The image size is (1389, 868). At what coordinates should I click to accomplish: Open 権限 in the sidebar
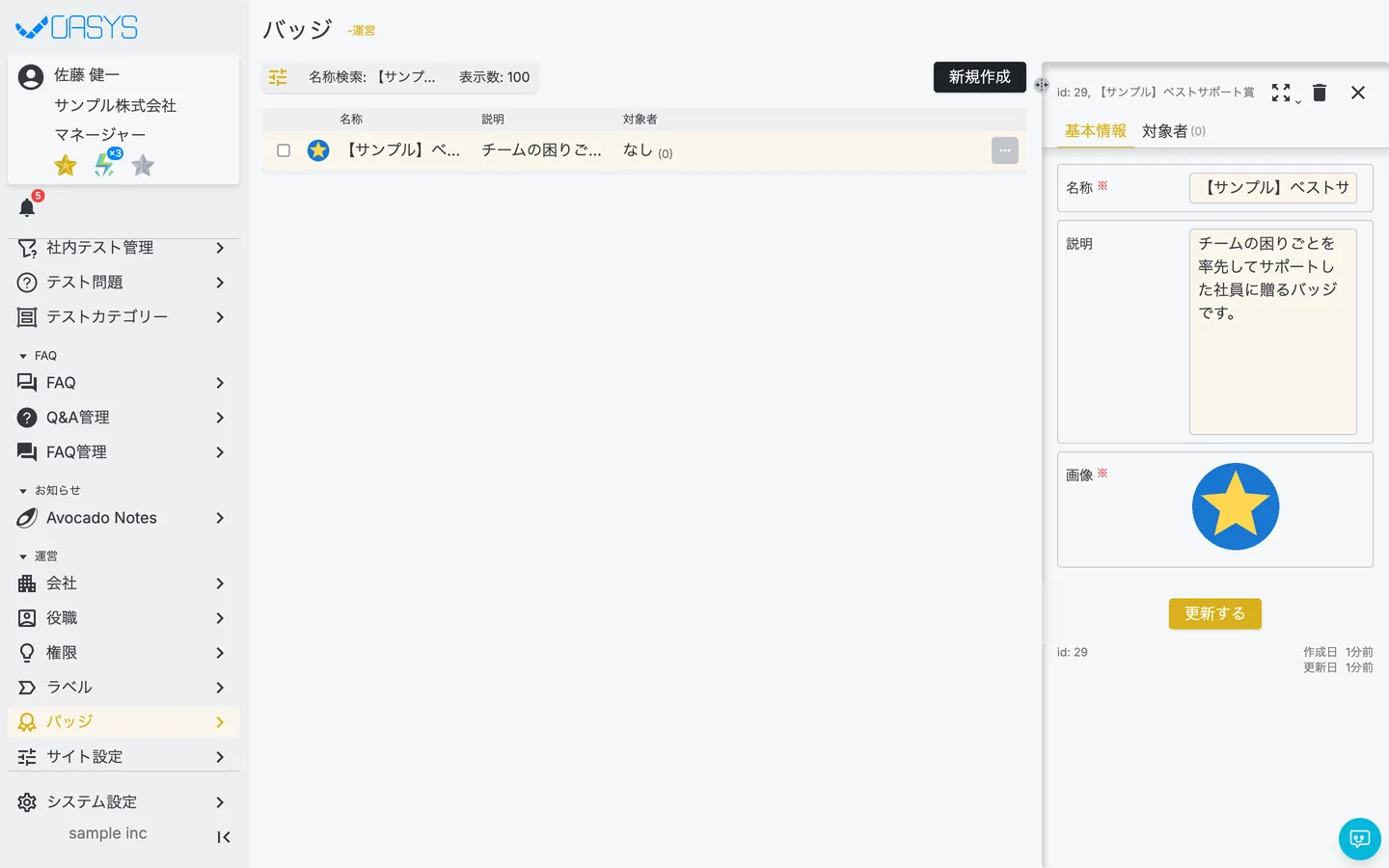[123, 653]
